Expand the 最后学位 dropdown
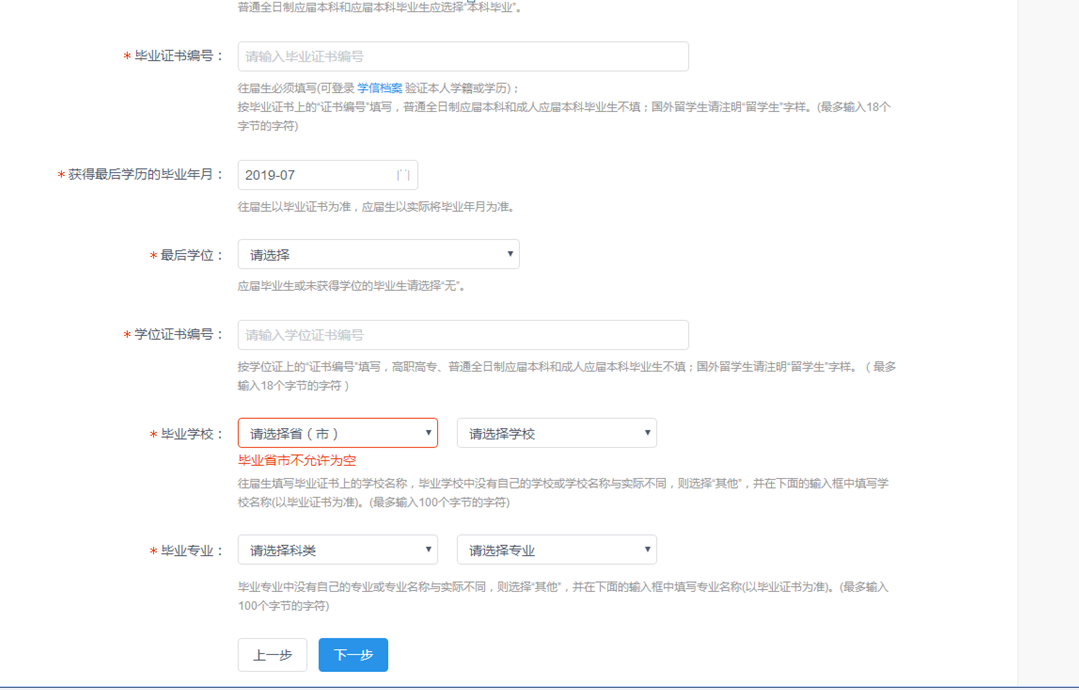The height and width of the screenshot is (690, 1079). [378, 255]
